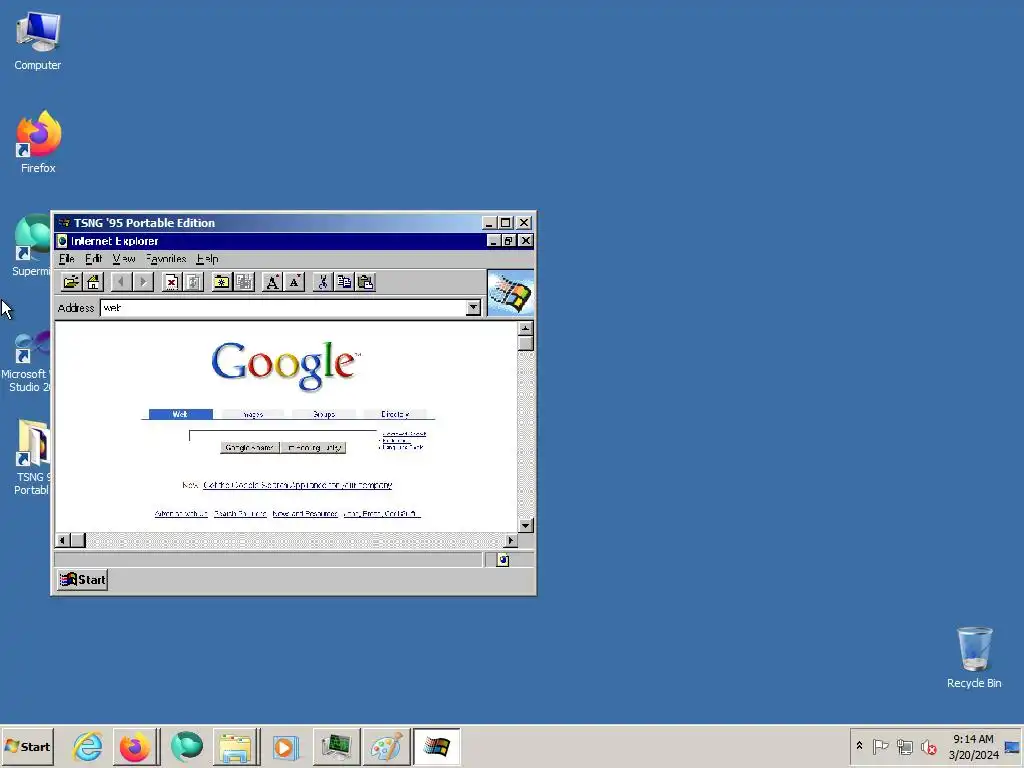1024x768 pixels.
Task: Select the Web tab on Google page
Action: click(180, 414)
